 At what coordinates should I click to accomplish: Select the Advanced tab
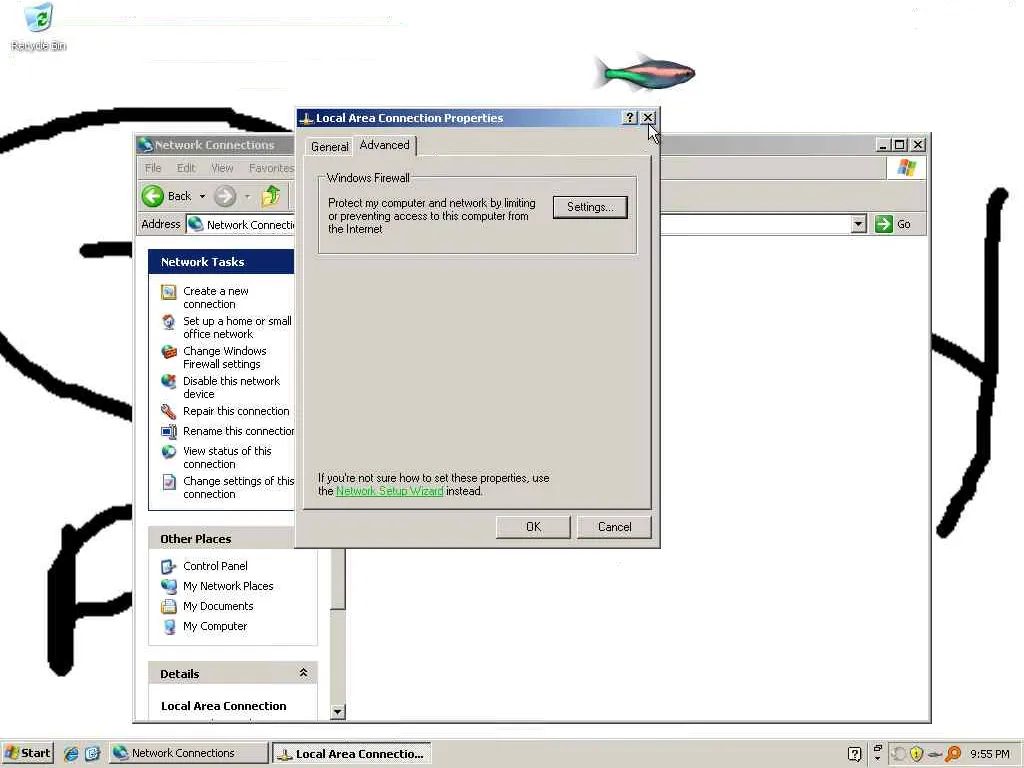point(385,145)
